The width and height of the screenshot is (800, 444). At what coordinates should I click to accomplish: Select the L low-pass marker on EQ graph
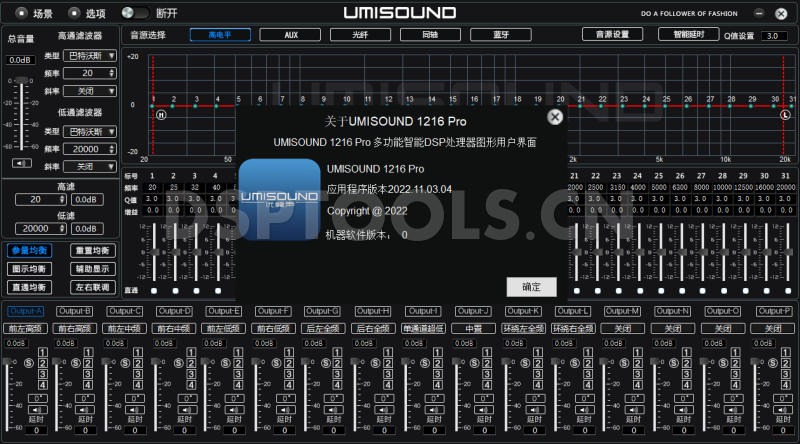click(785, 115)
